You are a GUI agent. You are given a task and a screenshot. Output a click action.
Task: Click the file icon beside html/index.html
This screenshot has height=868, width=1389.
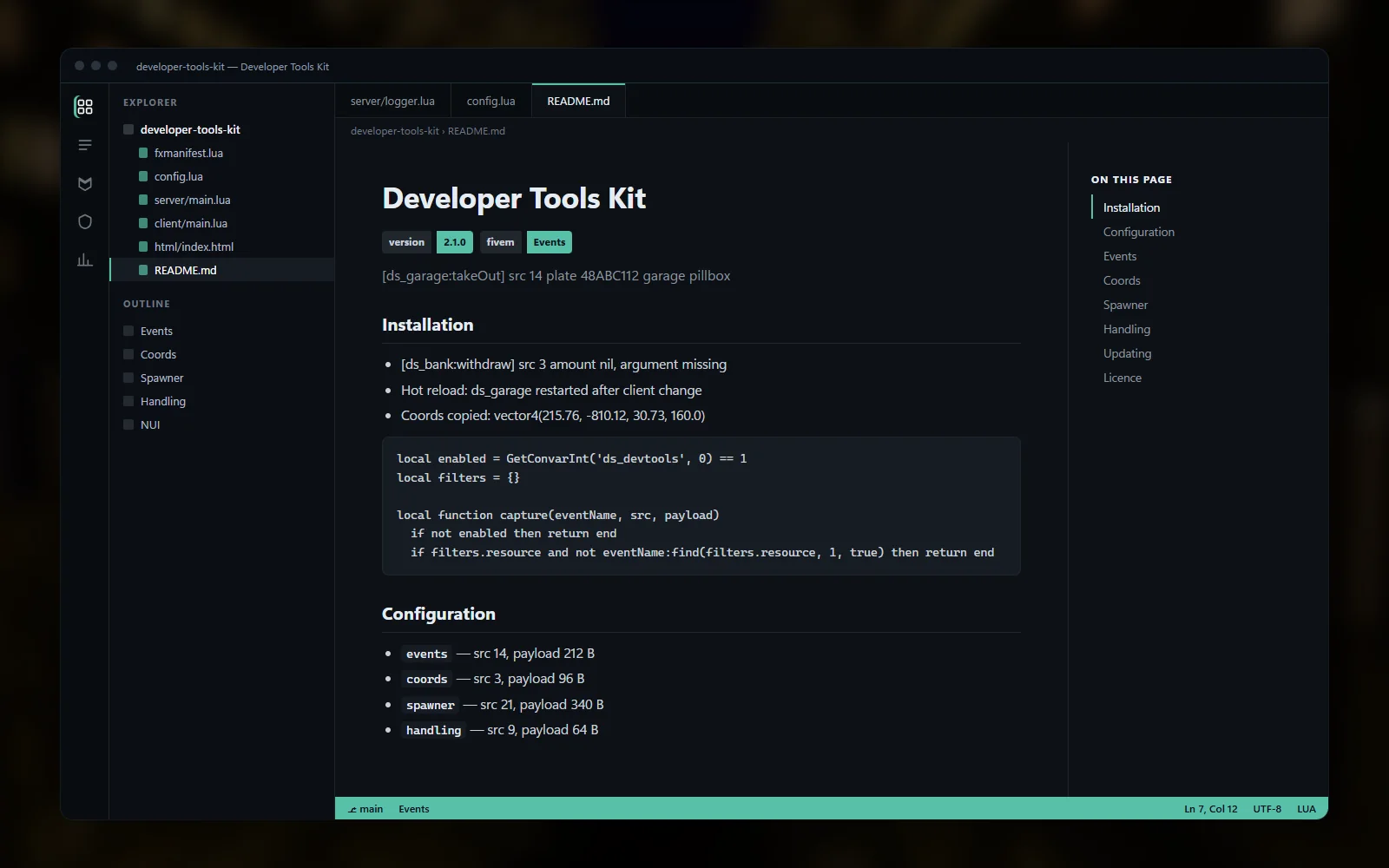tap(143, 247)
